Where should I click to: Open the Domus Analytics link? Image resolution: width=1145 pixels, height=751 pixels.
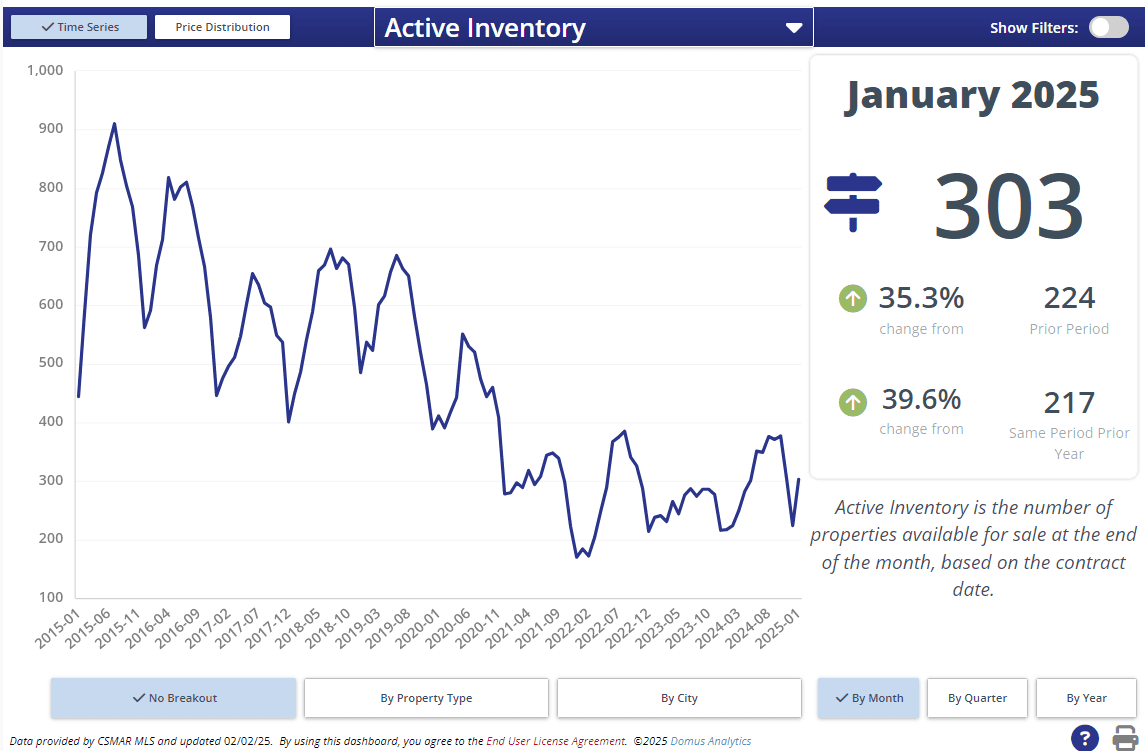710,741
